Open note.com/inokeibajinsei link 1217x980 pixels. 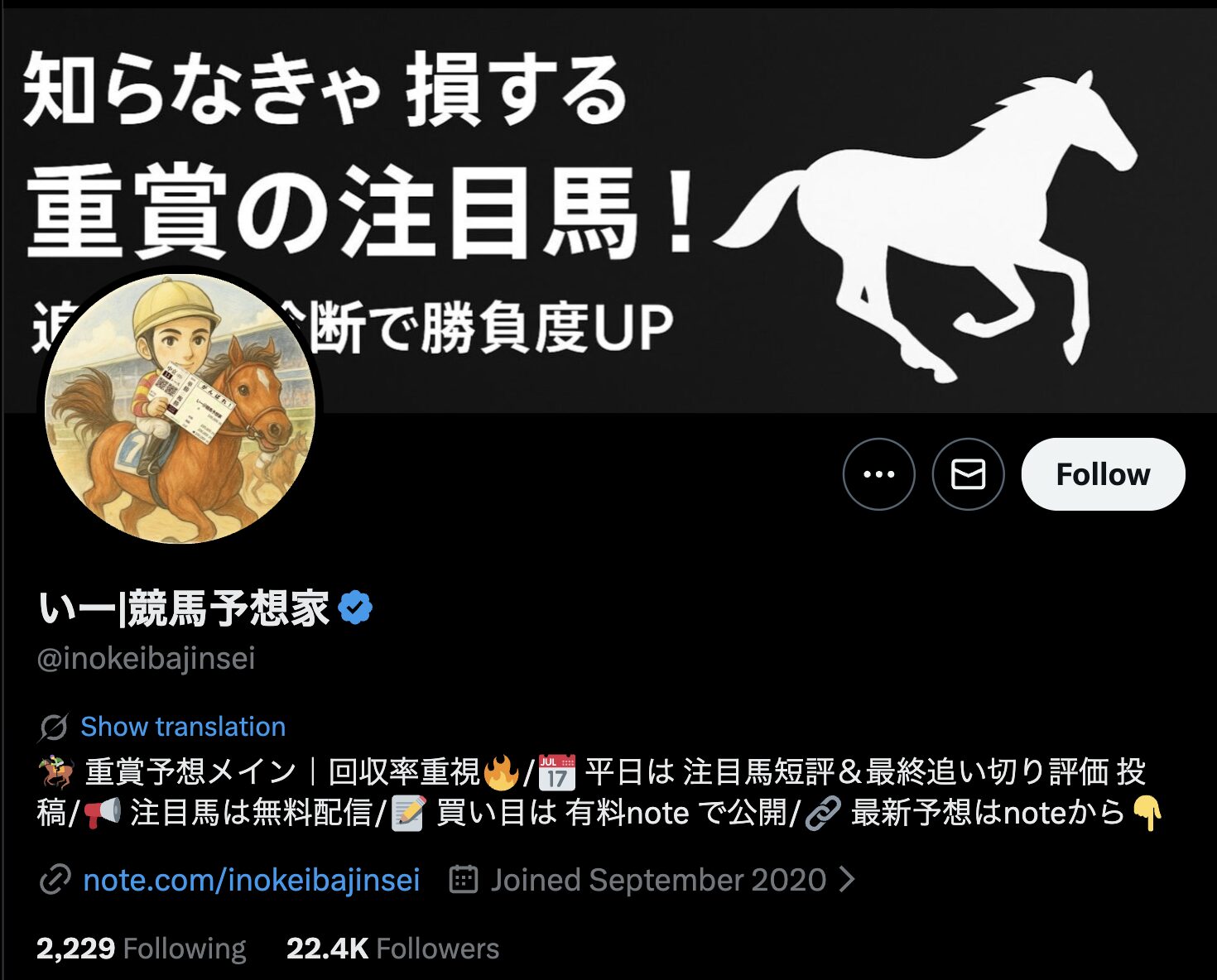pyautogui.click(x=252, y=880)
